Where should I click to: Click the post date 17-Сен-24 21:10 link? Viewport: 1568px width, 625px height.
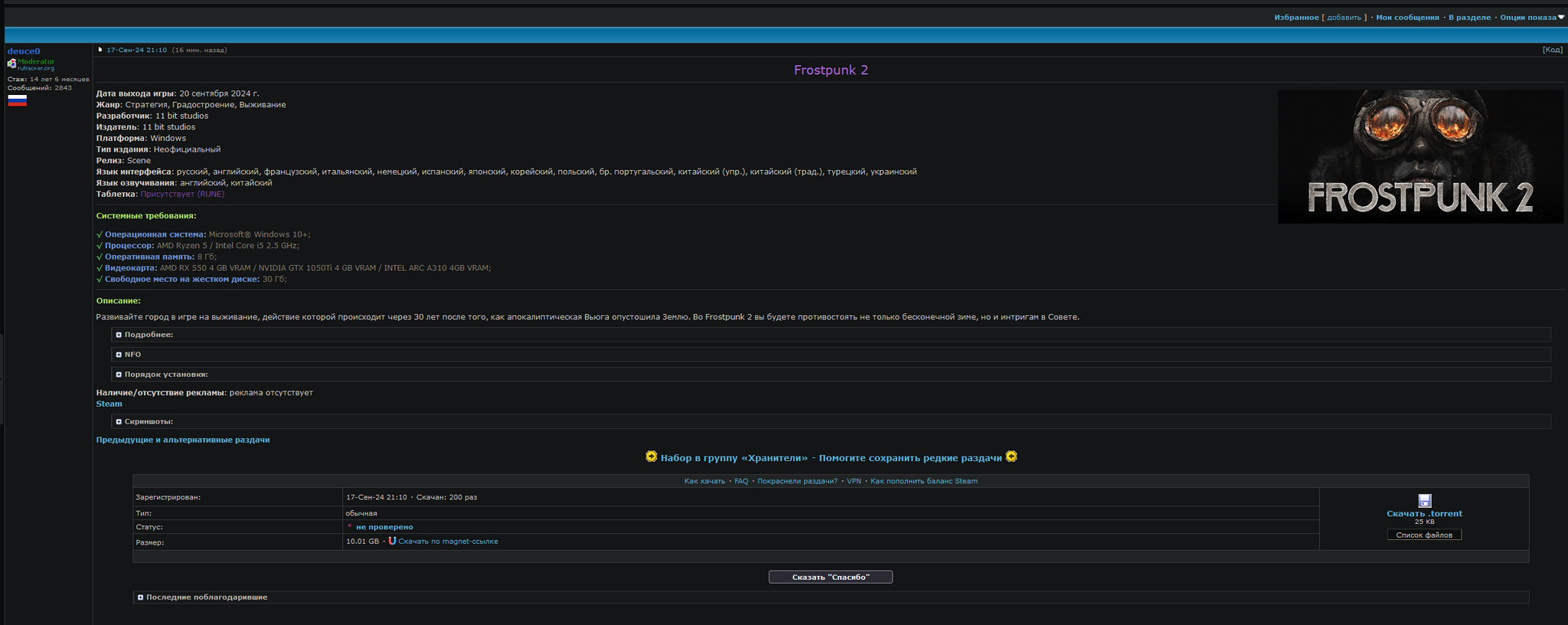[x=136, y=50]
